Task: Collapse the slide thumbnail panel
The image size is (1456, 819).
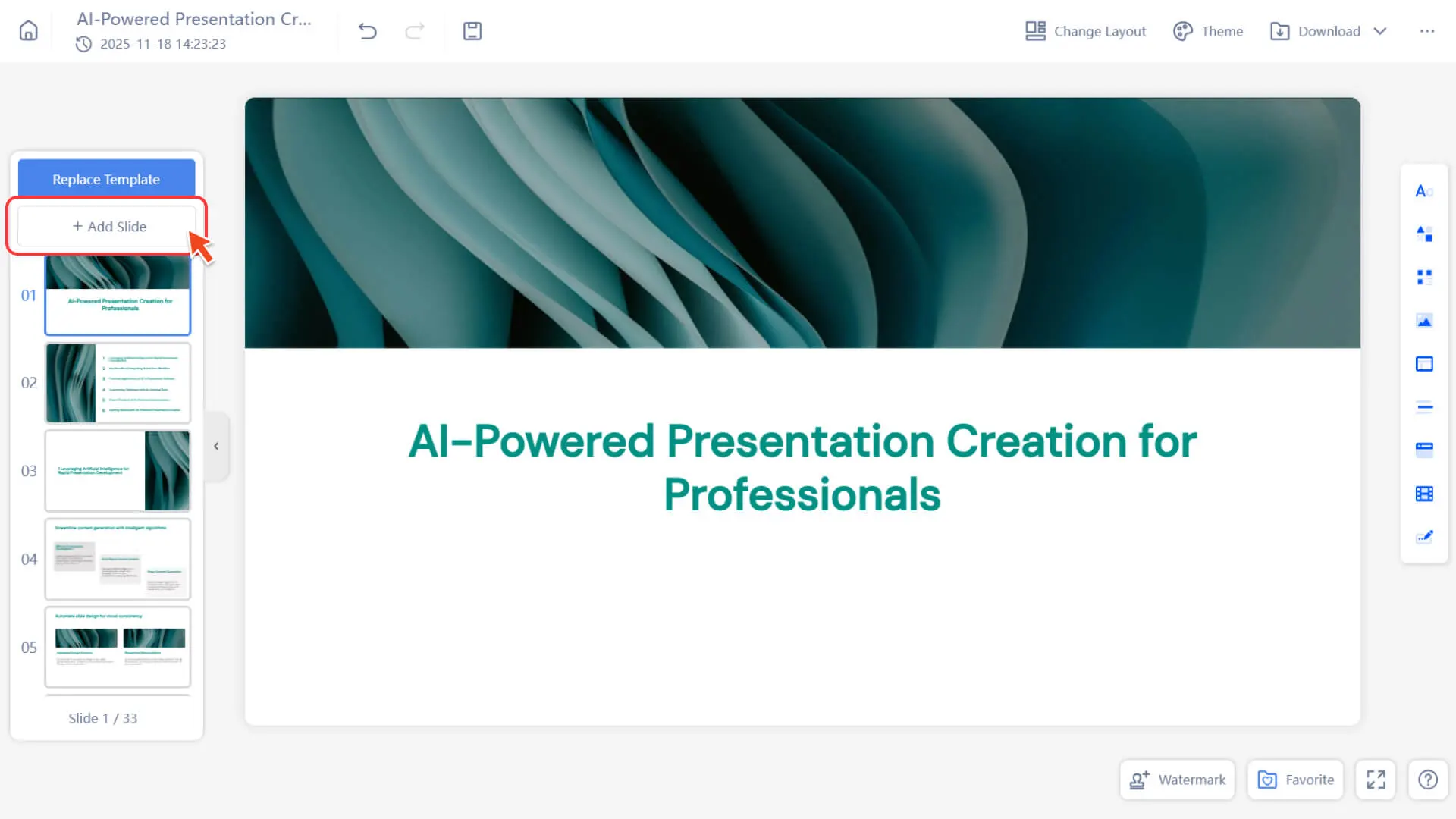Action: (217, 447)
